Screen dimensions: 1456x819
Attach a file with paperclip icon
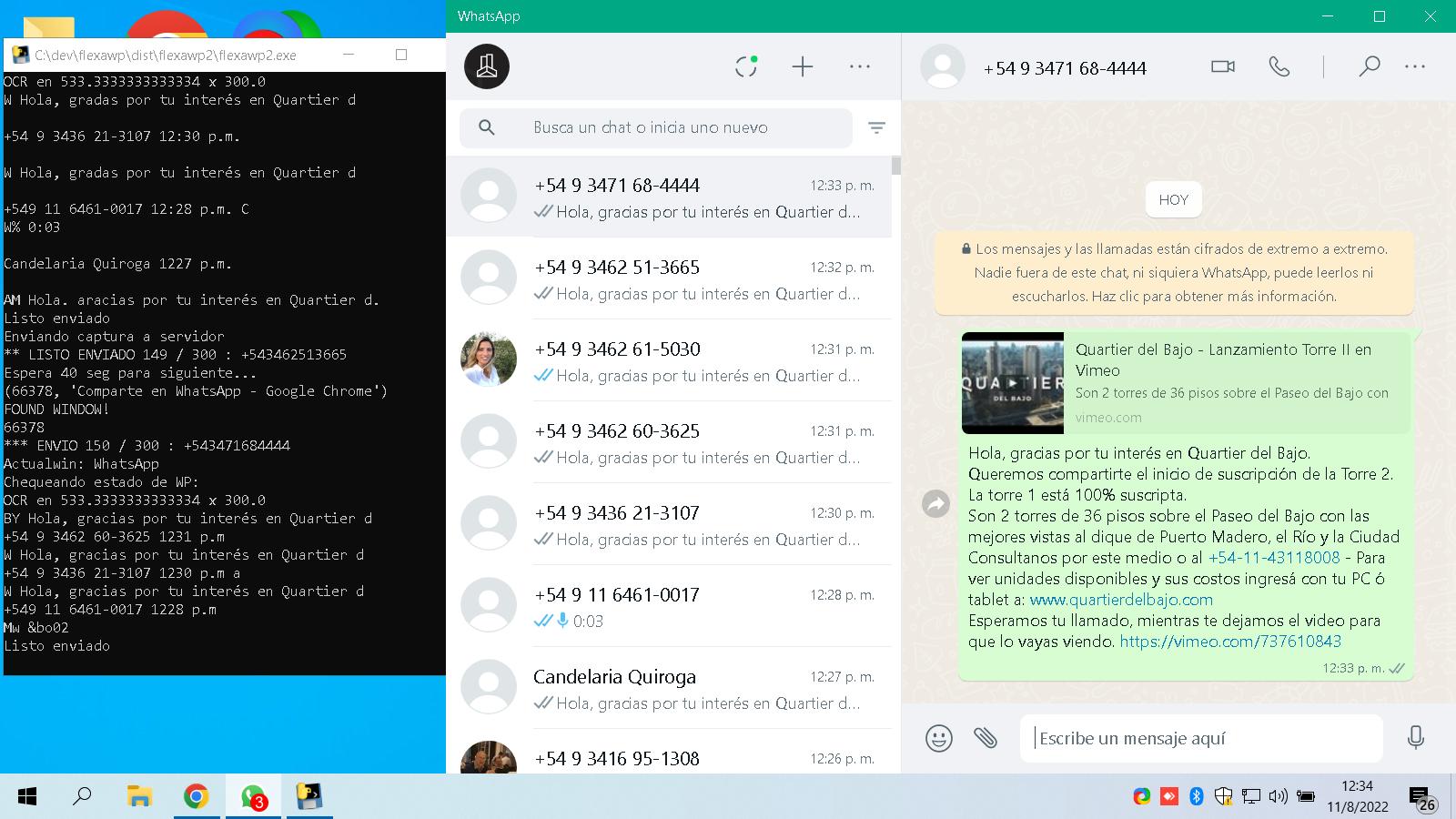click(x=986, y=738)
